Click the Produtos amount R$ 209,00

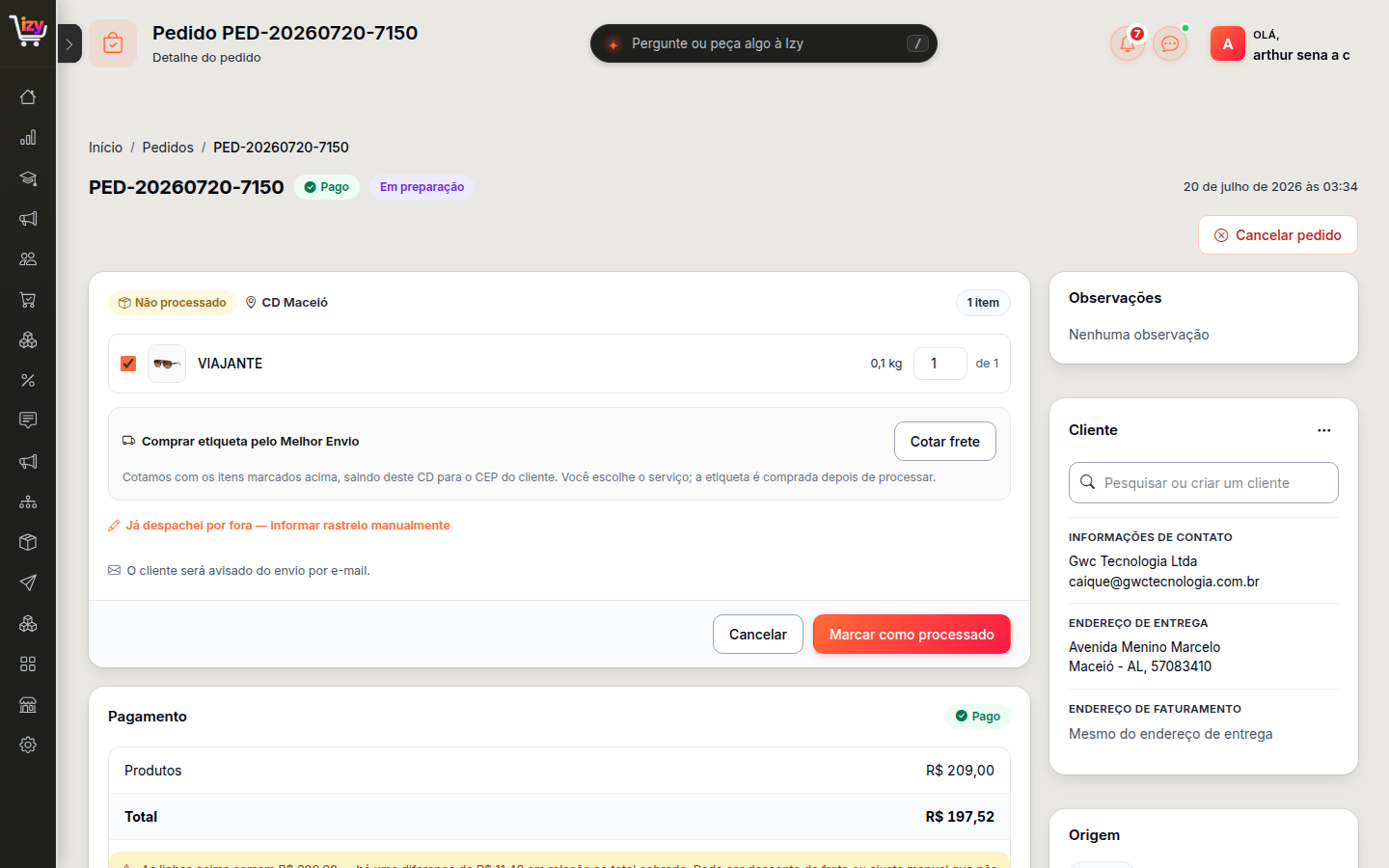pos(960,771)
